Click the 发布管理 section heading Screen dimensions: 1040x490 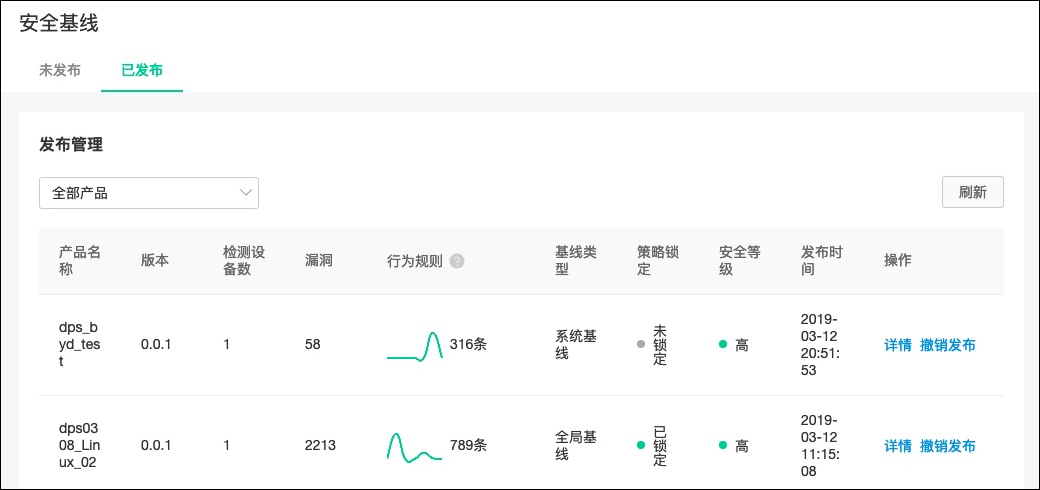tap(71, 145)
